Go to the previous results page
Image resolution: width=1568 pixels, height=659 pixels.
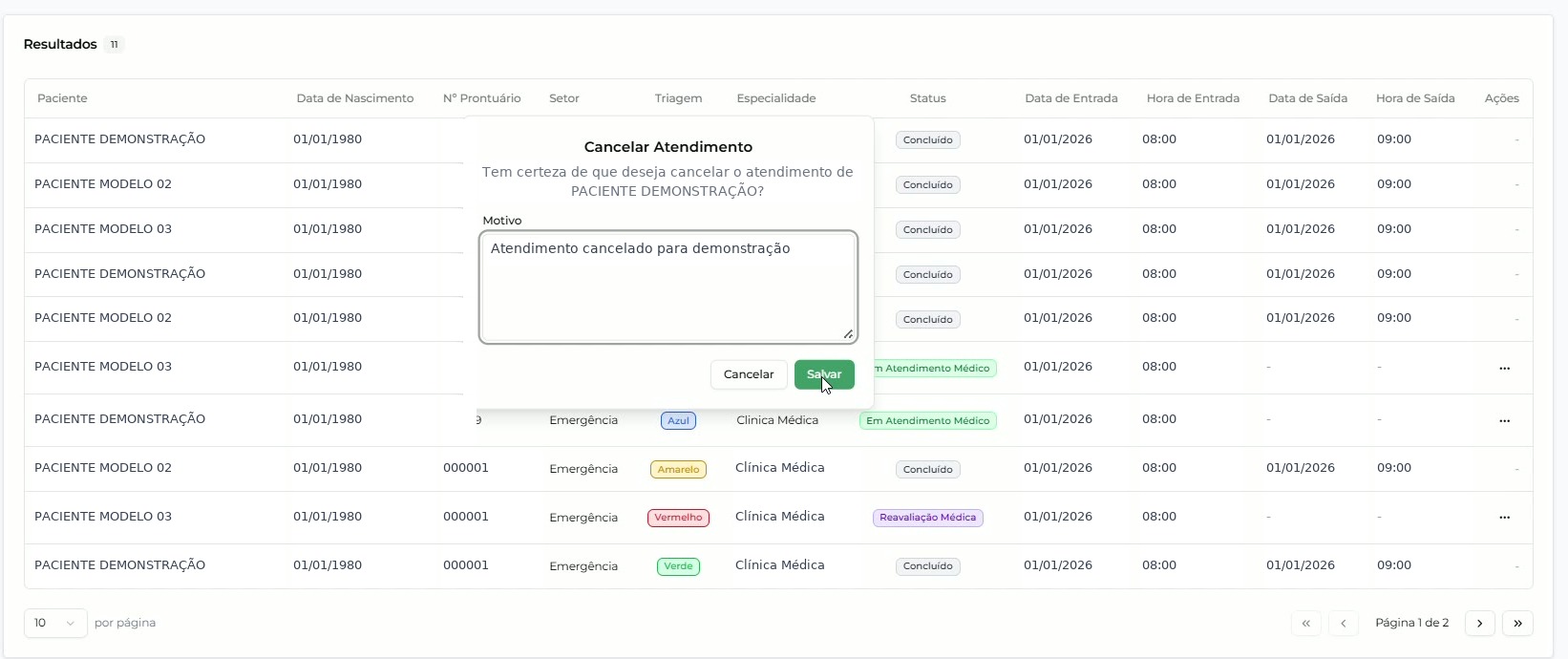point(1343,623)
